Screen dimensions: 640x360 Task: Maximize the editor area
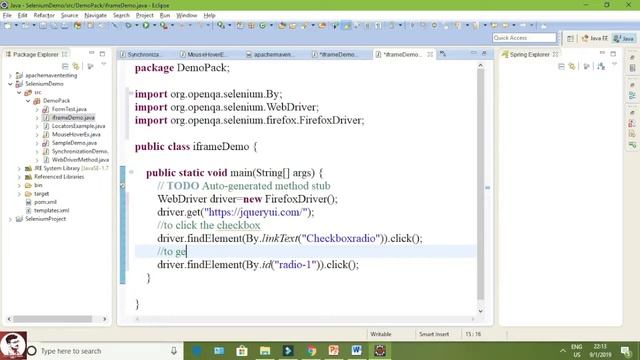coord(484,53)
